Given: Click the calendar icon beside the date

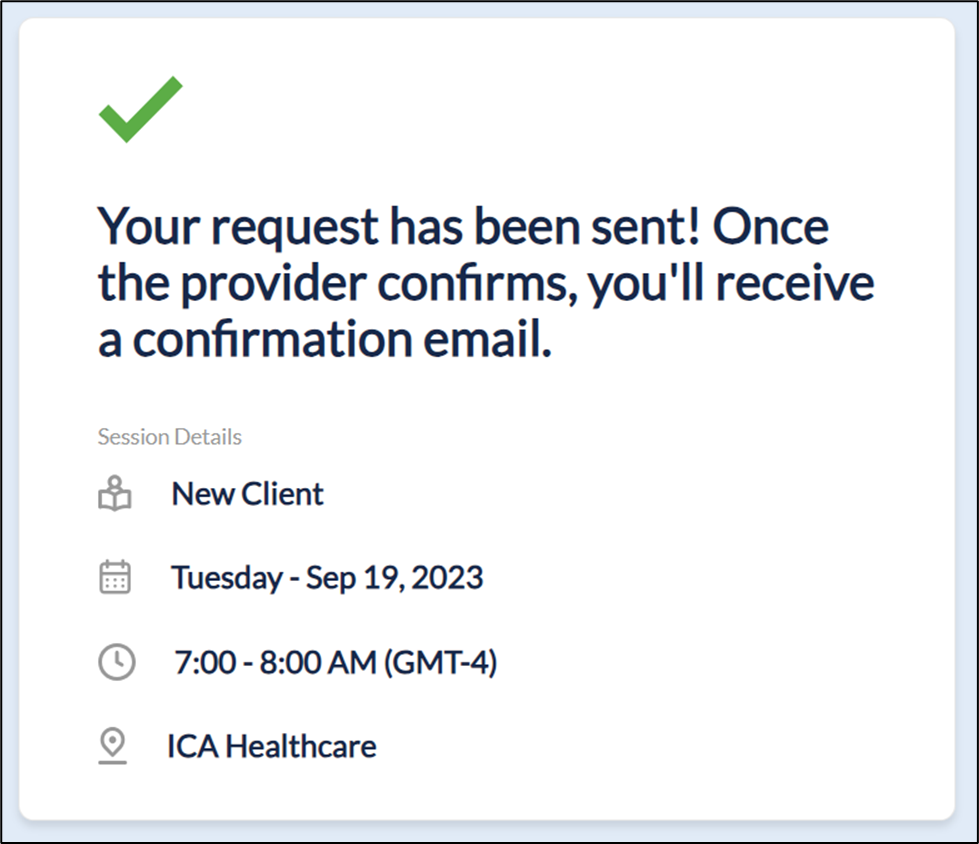Looking at the screenshot, I should click(x=115, y=578).
